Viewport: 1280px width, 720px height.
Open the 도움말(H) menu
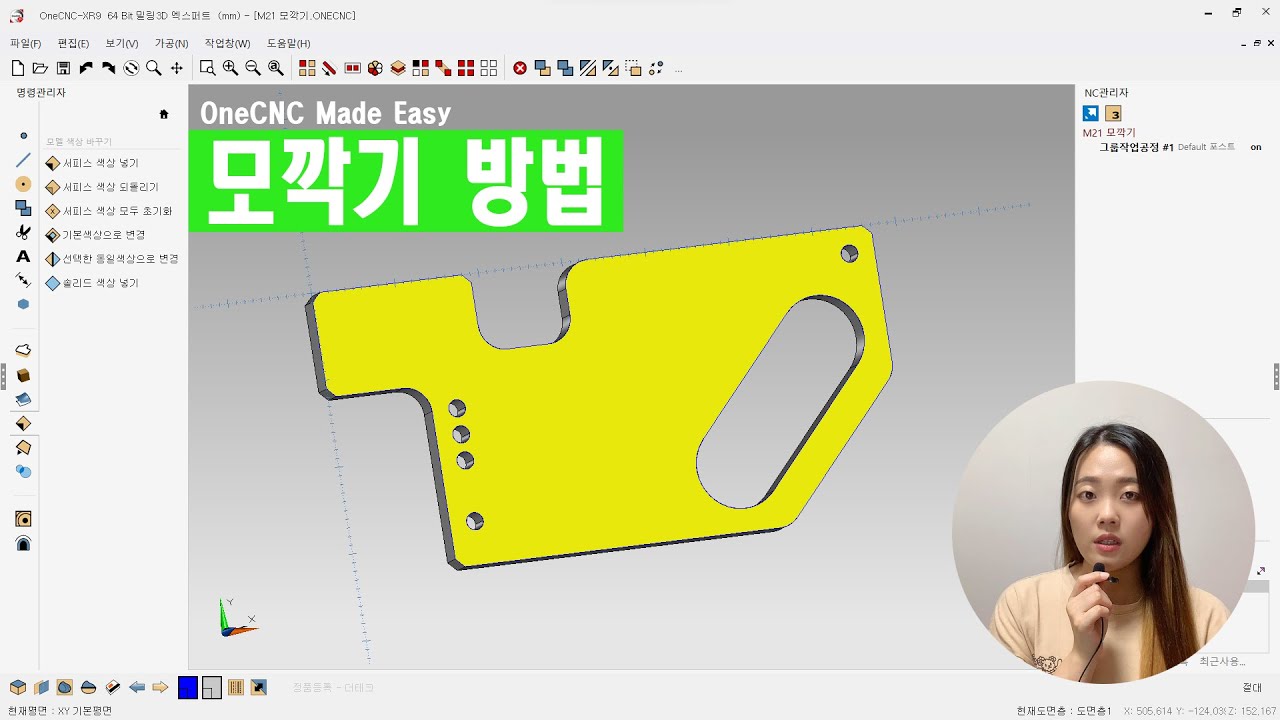(289, 44)
